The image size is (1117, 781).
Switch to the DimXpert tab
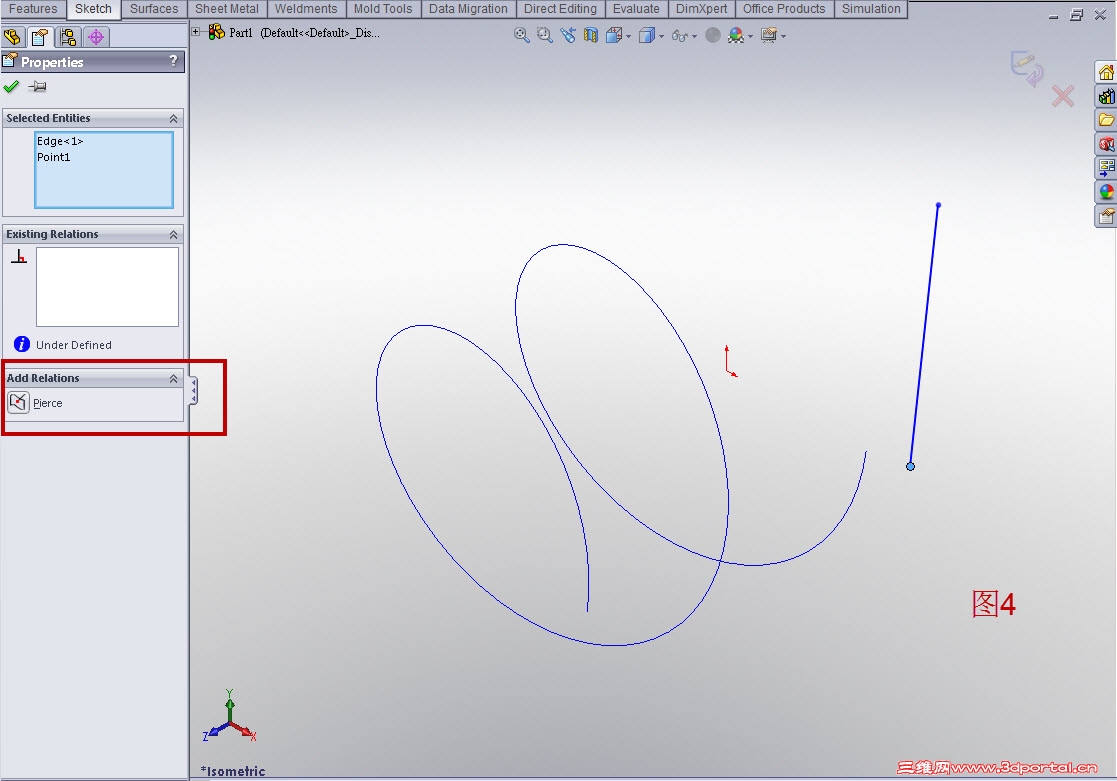(x=702, y=9)
